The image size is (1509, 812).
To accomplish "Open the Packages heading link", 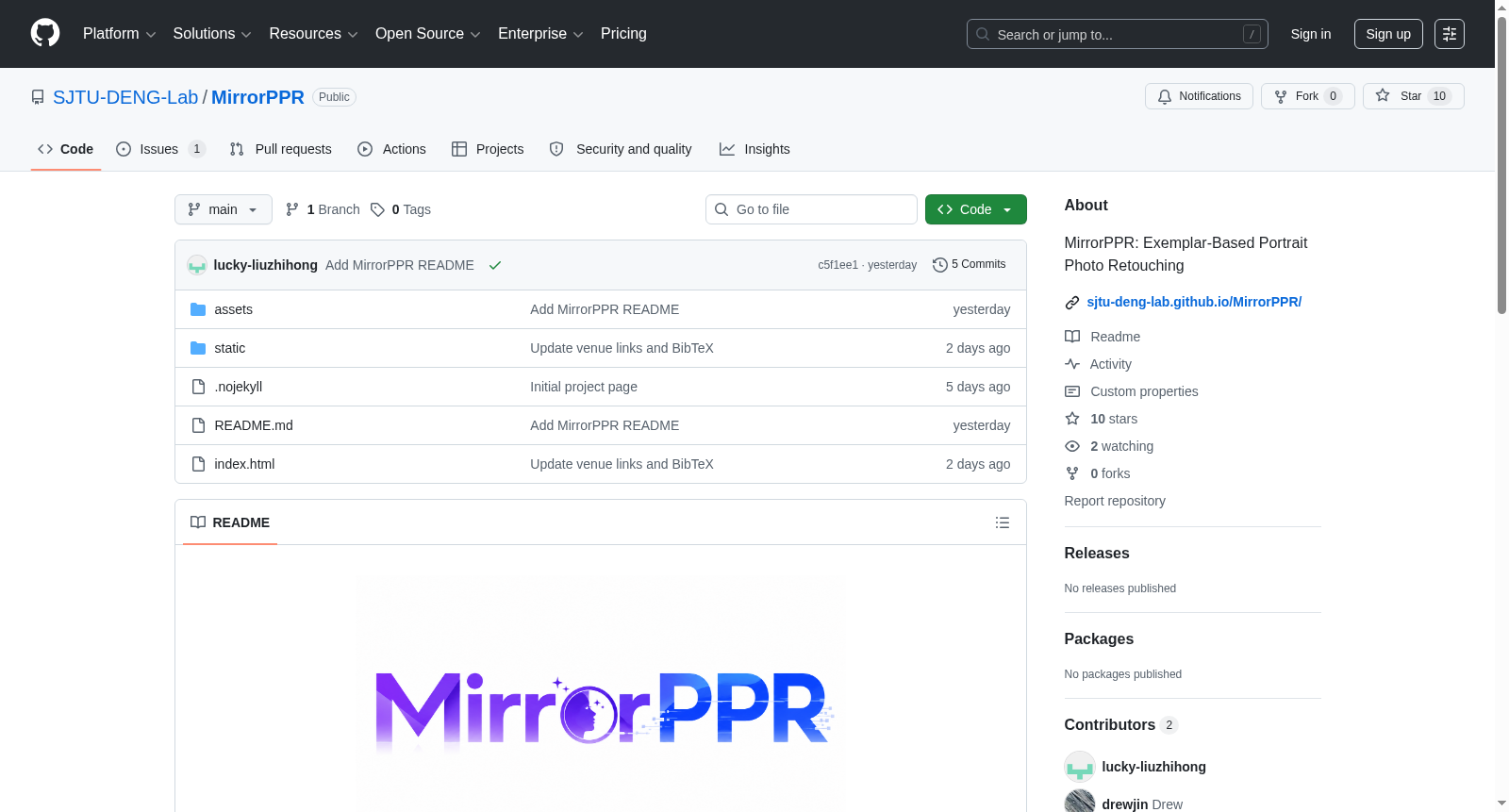I will [x=1099, y=639].
